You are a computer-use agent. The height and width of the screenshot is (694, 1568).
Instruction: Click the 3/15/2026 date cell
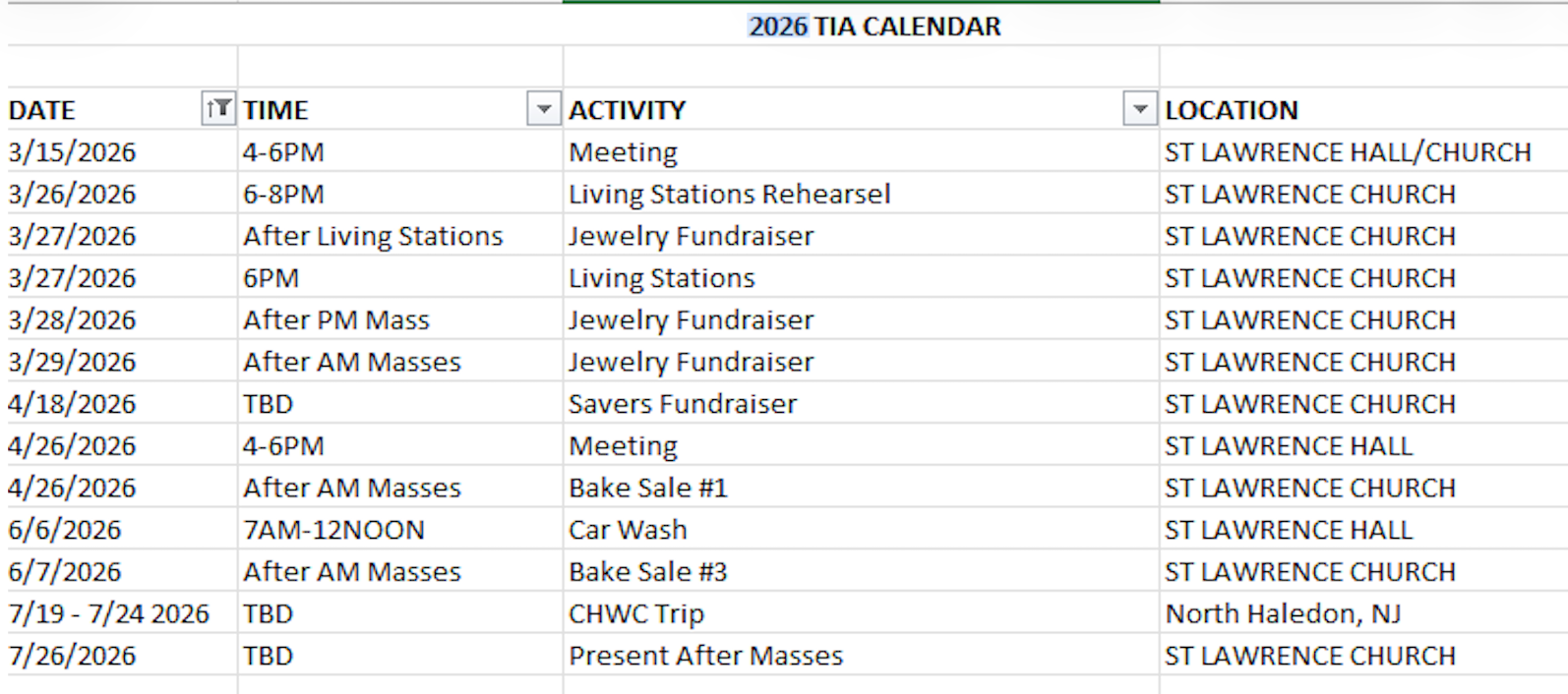pos(72,152)
